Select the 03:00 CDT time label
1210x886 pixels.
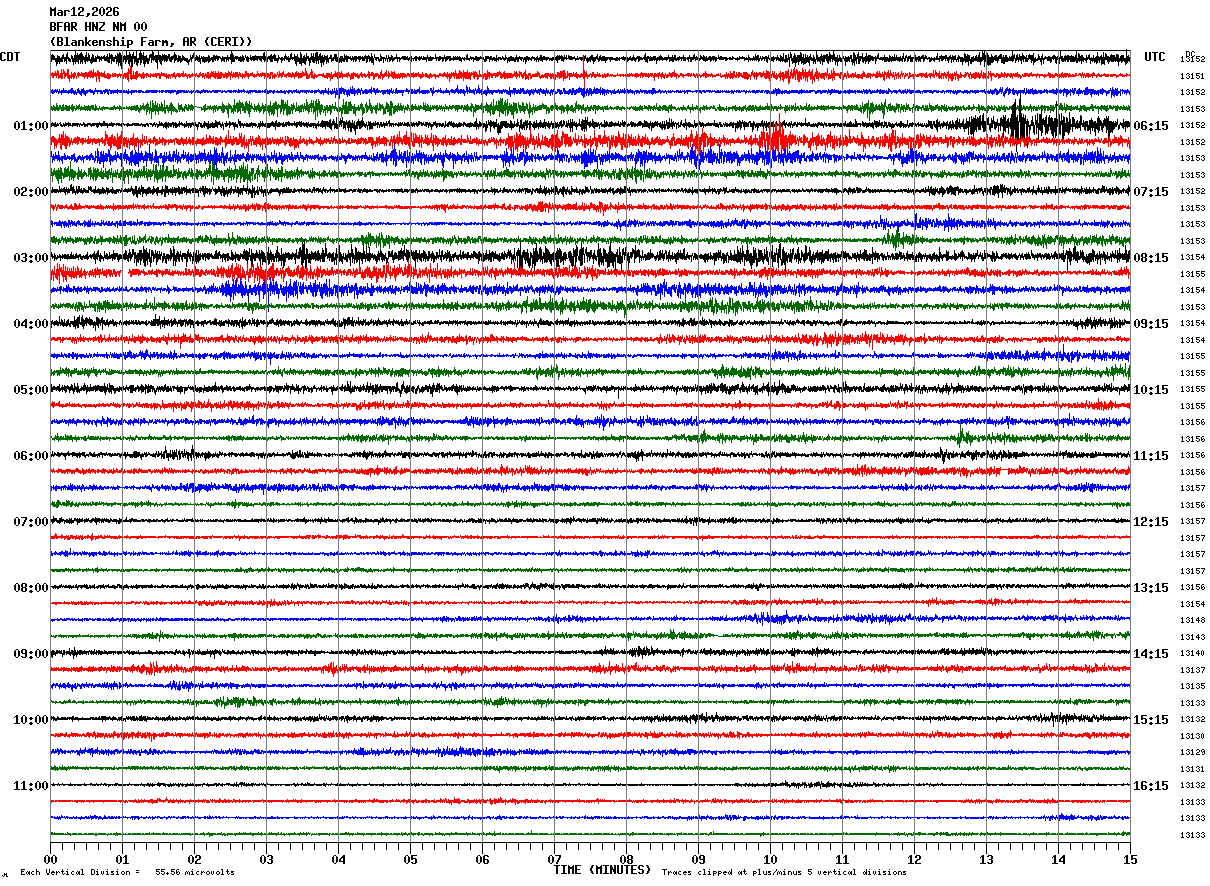pyautogui.click(x=31, y=258)
